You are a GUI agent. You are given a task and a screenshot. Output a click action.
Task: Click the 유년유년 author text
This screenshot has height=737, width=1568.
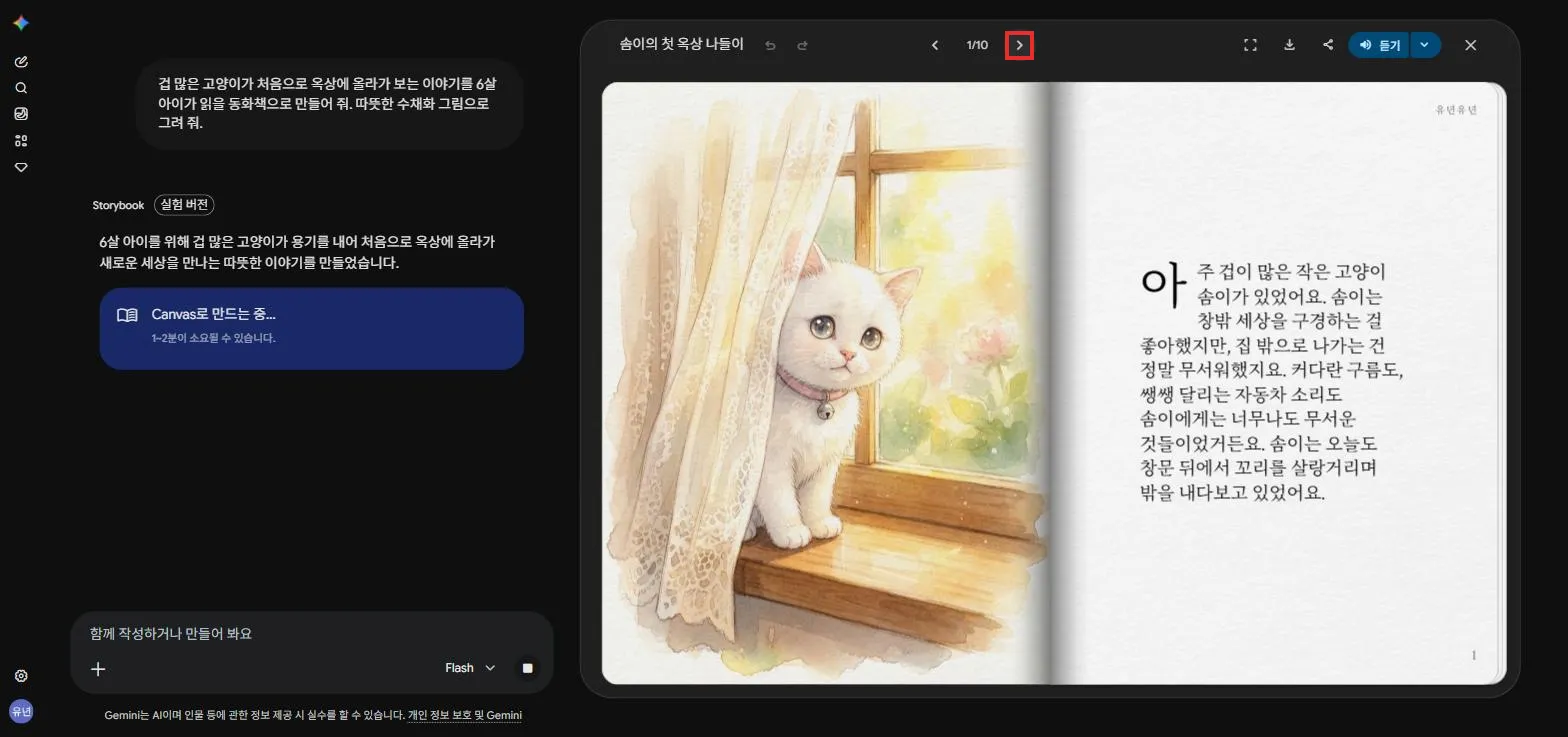[1456, 110]
